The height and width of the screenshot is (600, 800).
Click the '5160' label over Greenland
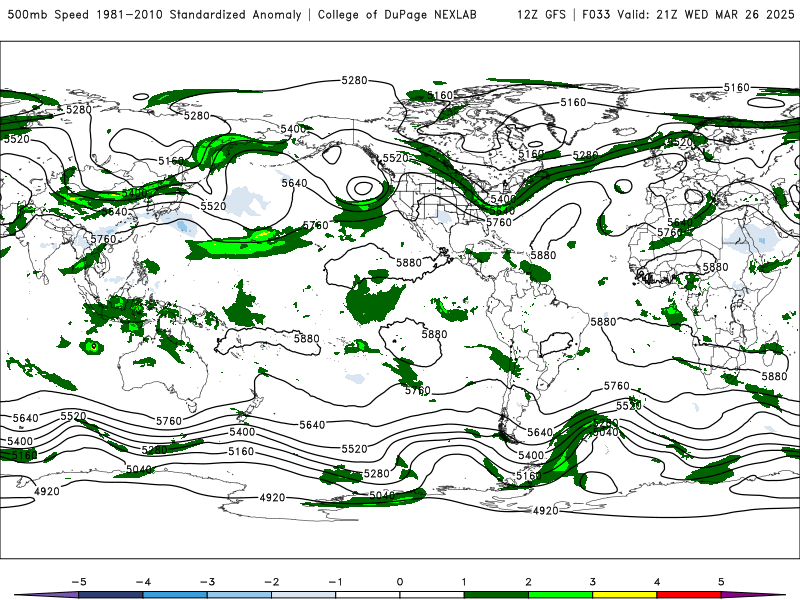[573, 103]
